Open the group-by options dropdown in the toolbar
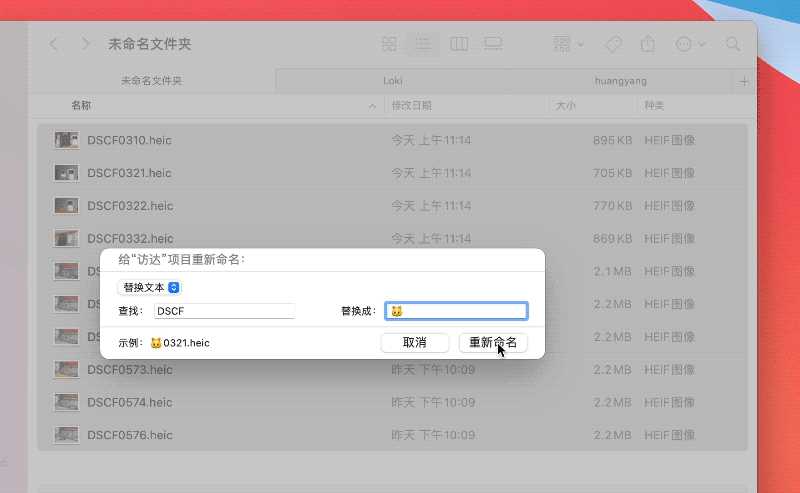 click(568, 44)
